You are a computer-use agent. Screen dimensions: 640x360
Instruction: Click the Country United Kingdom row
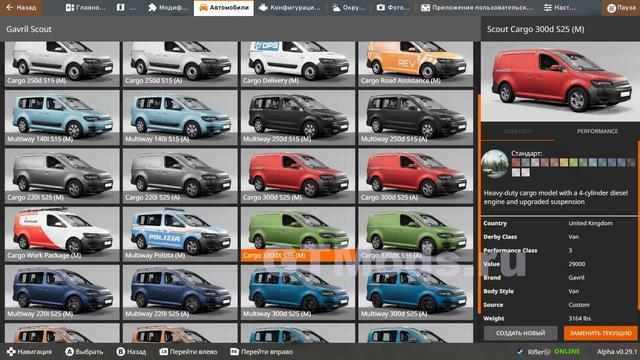(x=560, y=223)
